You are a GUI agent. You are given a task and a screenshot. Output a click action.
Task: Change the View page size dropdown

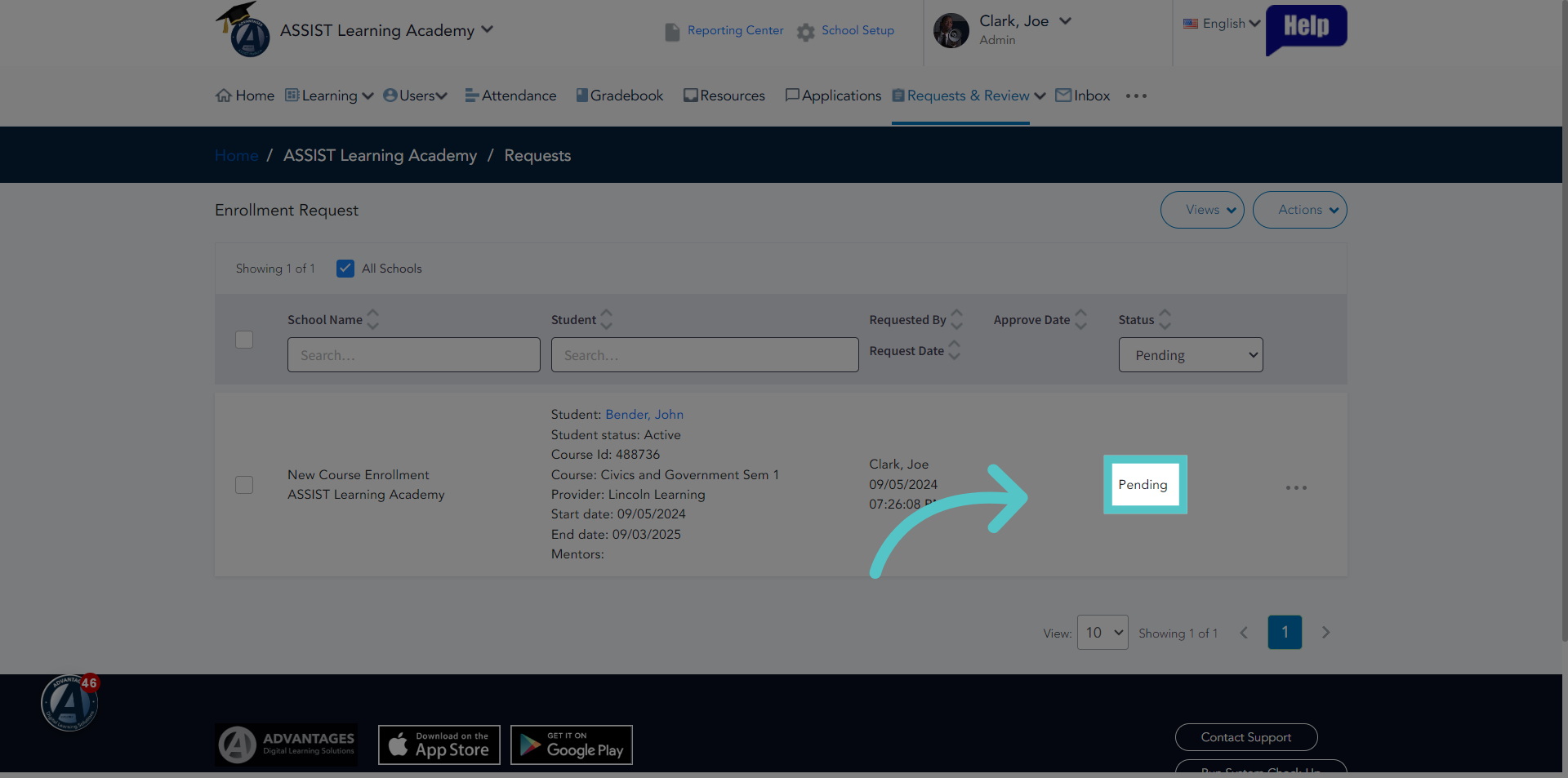pos(1102,633)
